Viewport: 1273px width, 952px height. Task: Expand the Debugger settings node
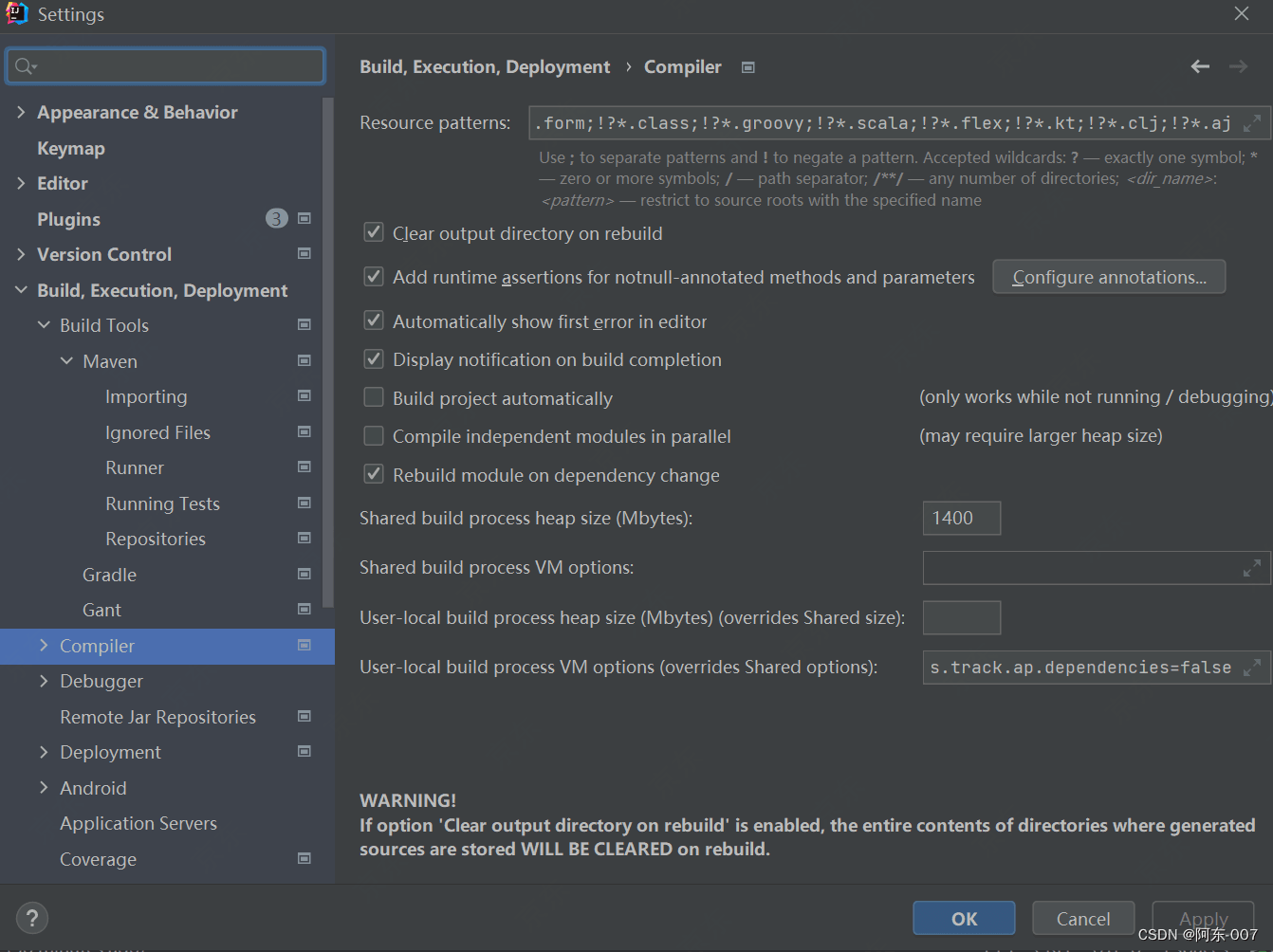pos(44,681)
